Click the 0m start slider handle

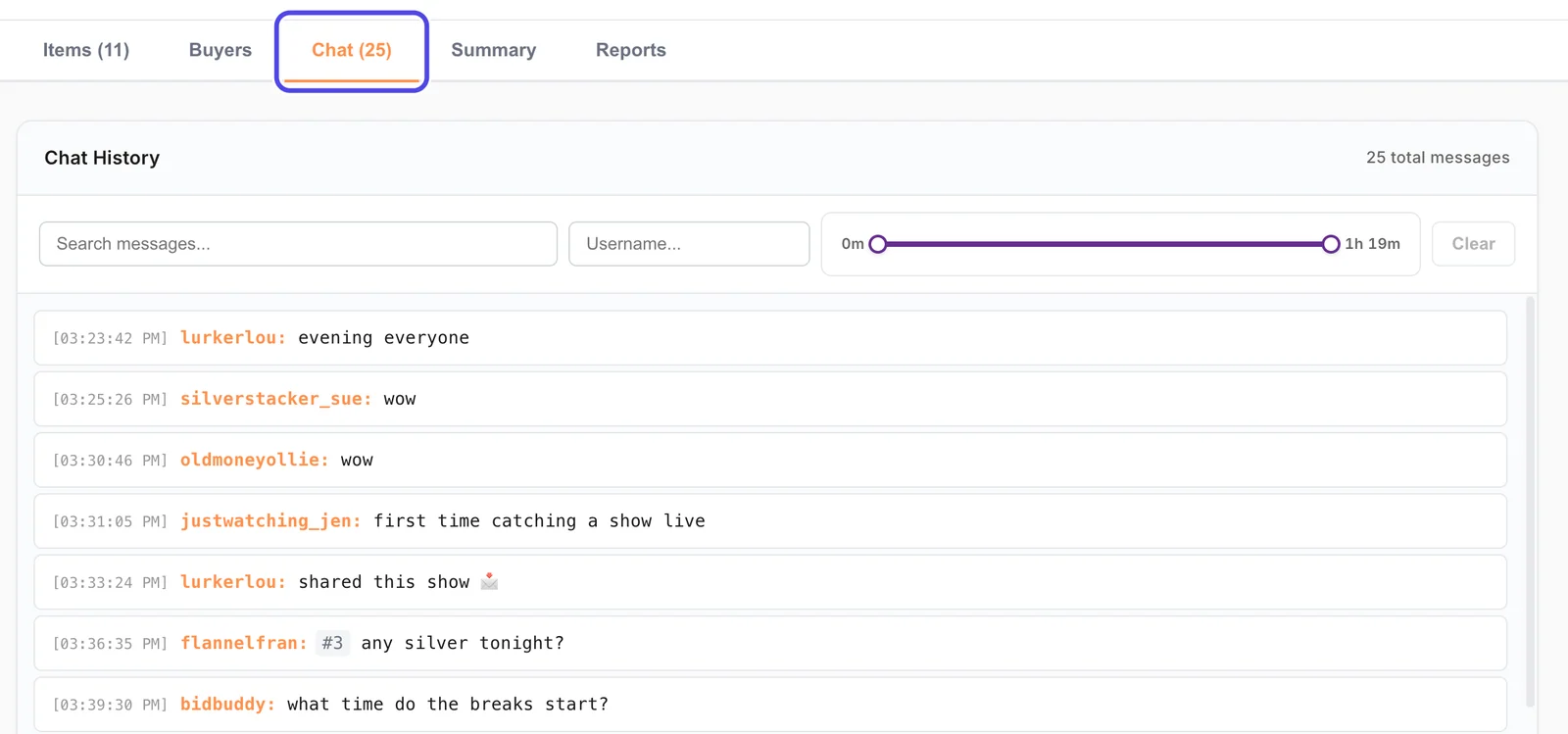click(878, 244)
